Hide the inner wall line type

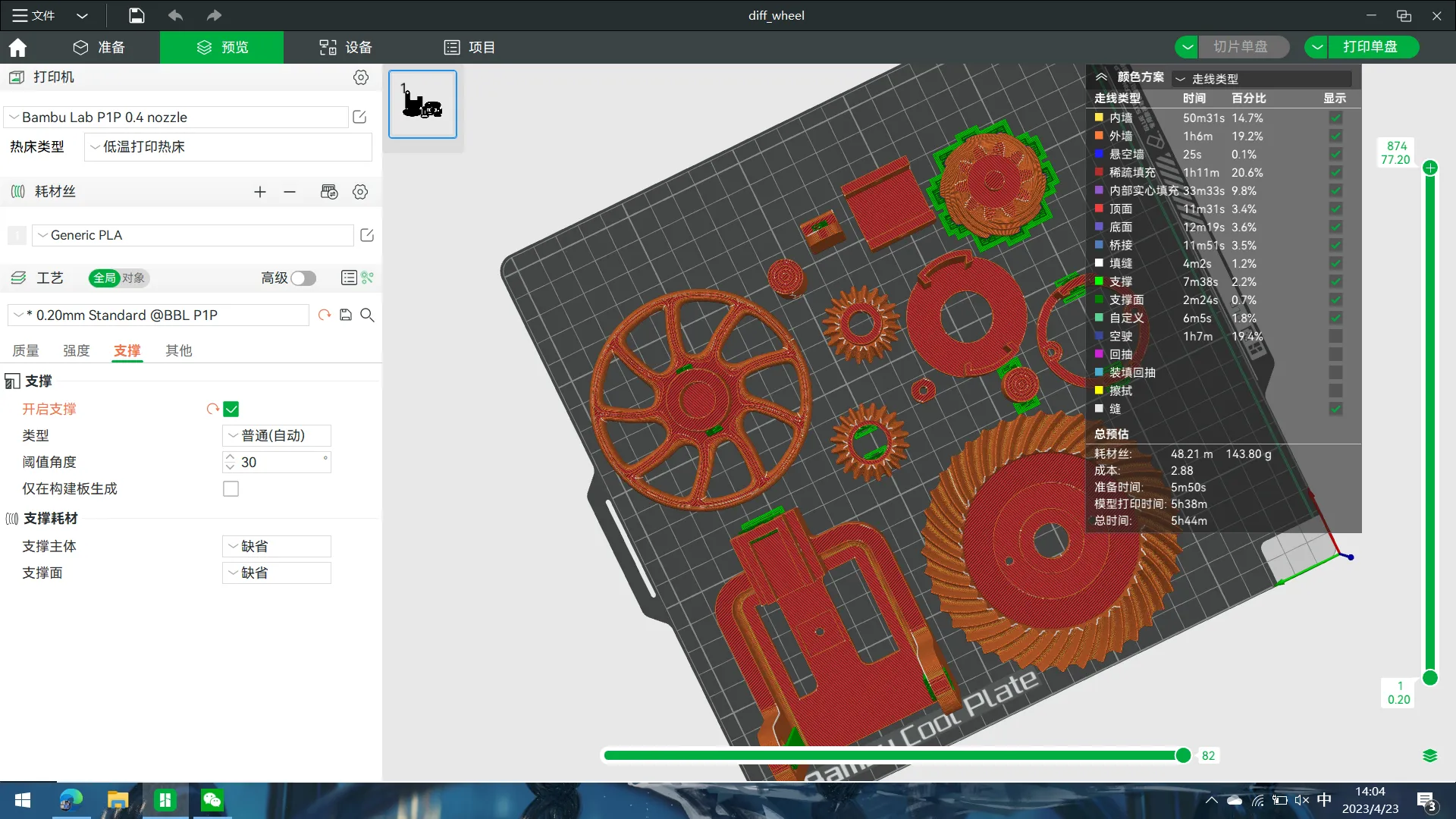(1335, 118)
